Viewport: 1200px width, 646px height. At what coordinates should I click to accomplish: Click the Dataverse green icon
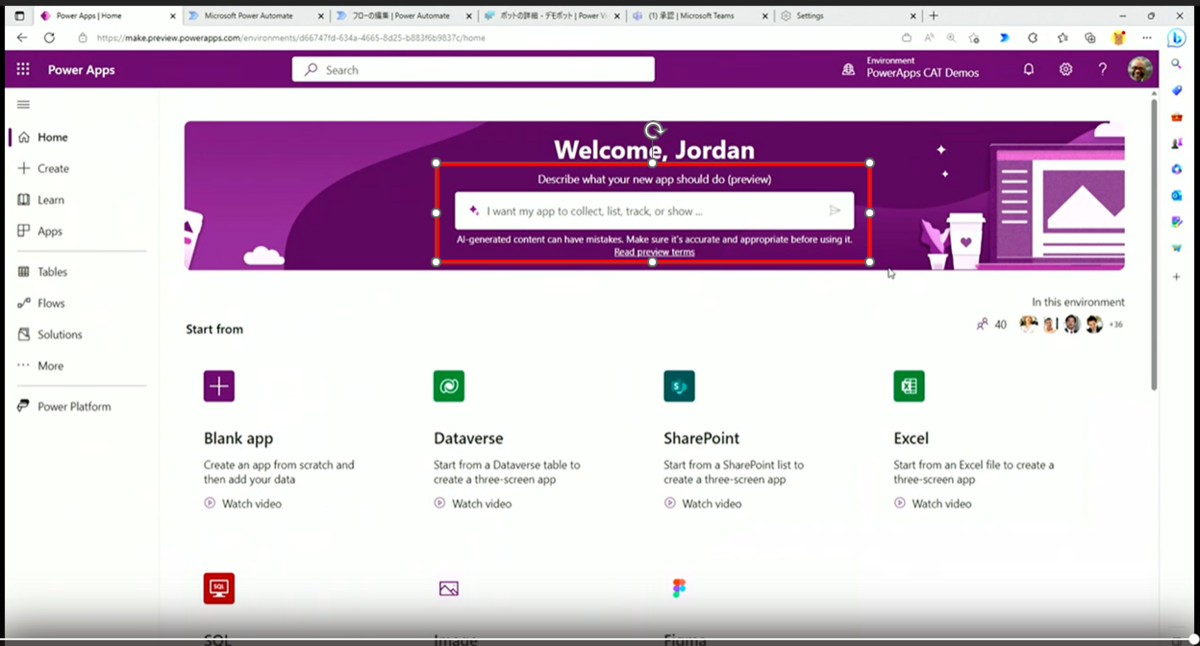pos(449,386)
